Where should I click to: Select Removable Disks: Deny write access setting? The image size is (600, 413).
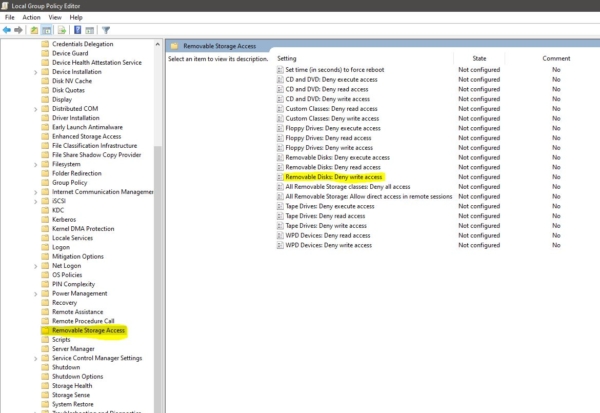click(x=334, y=177)
